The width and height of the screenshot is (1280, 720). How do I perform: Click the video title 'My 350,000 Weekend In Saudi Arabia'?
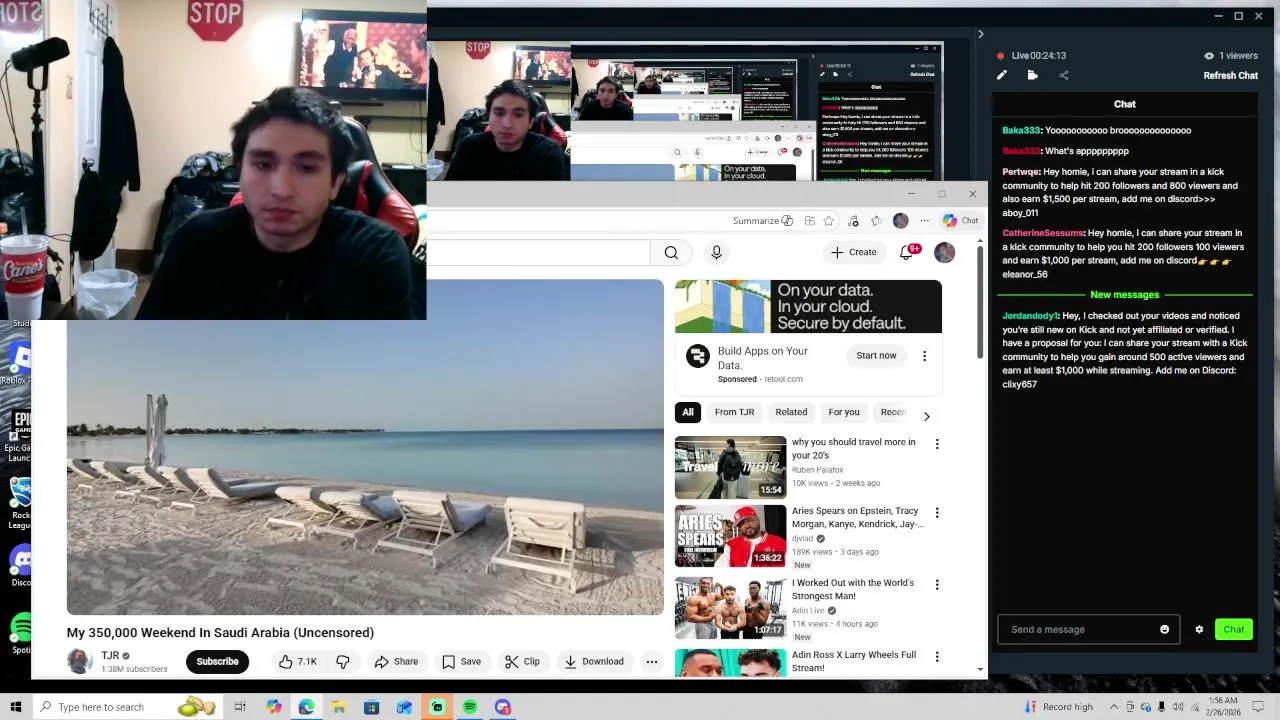click(220, 633)
